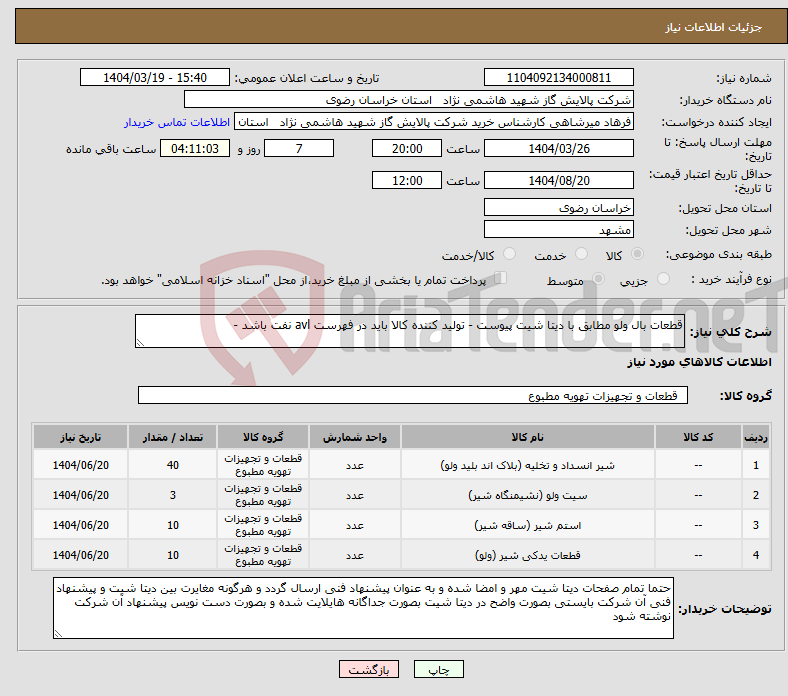Click date 1404/06/20 in the سیت ولو row

[80, 495]
